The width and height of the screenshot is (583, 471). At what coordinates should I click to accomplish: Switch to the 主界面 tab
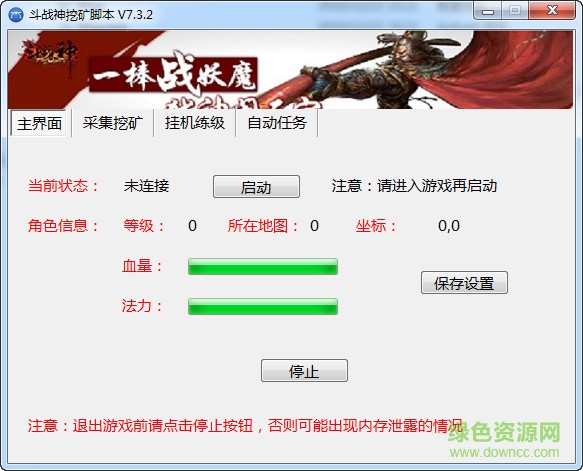pyautogui.click(x=40, y=123)
